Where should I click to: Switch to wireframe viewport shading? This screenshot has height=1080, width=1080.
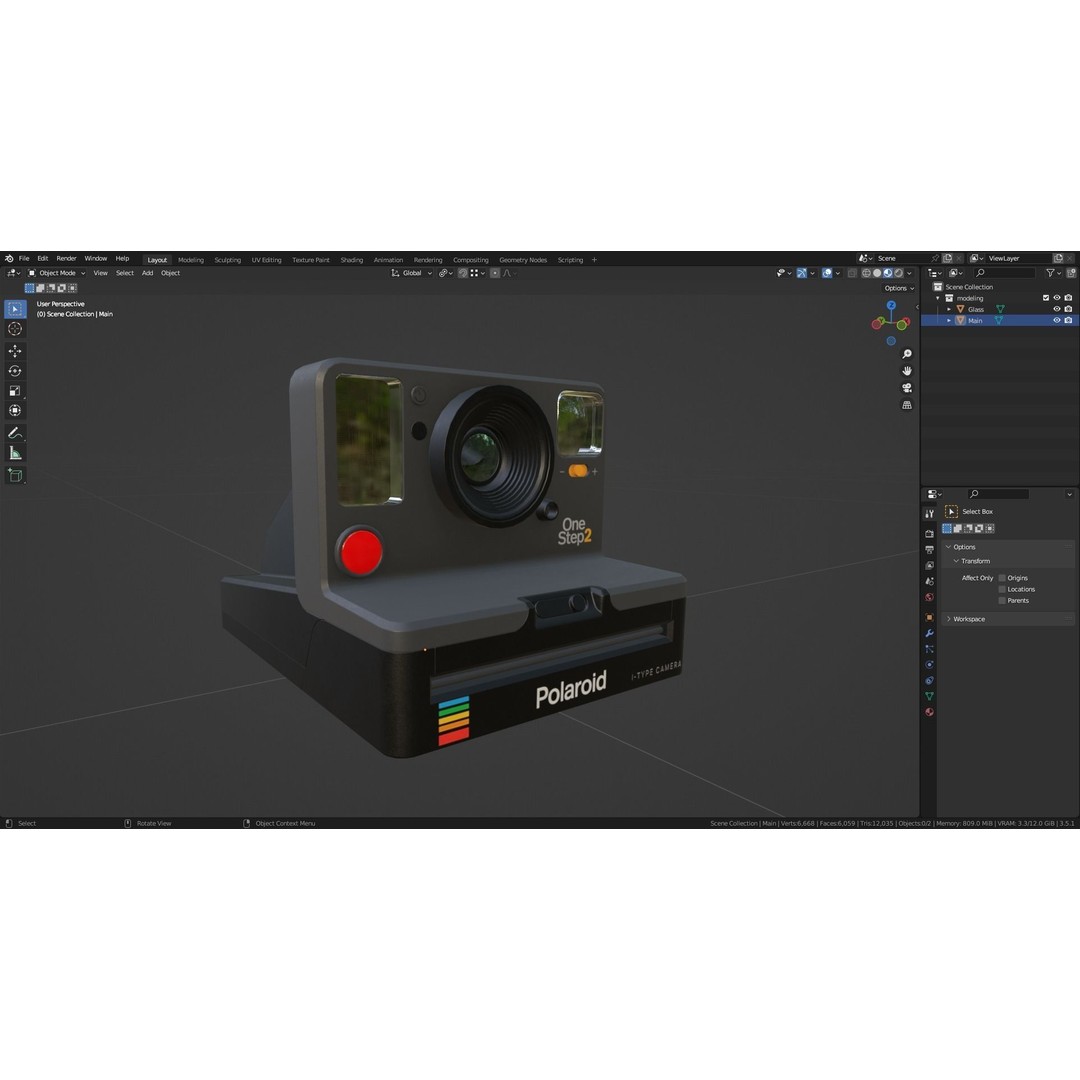pos(866,273)
